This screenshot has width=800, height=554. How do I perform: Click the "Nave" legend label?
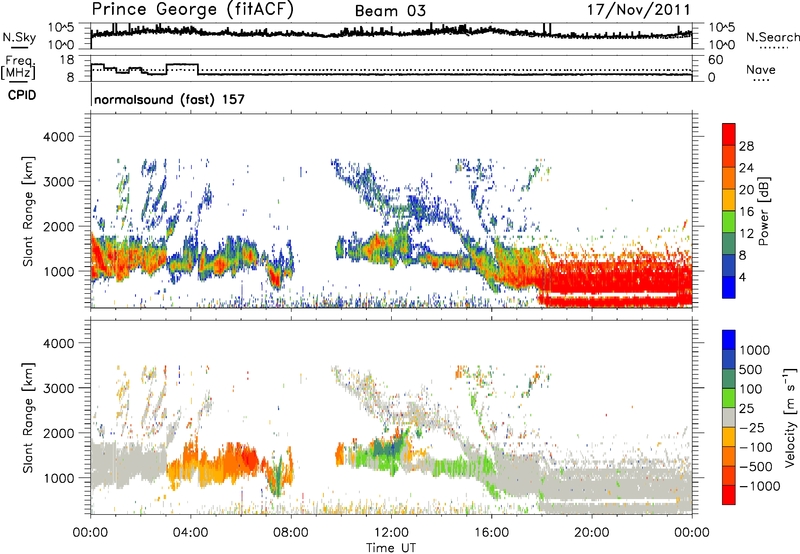(761, 69)
